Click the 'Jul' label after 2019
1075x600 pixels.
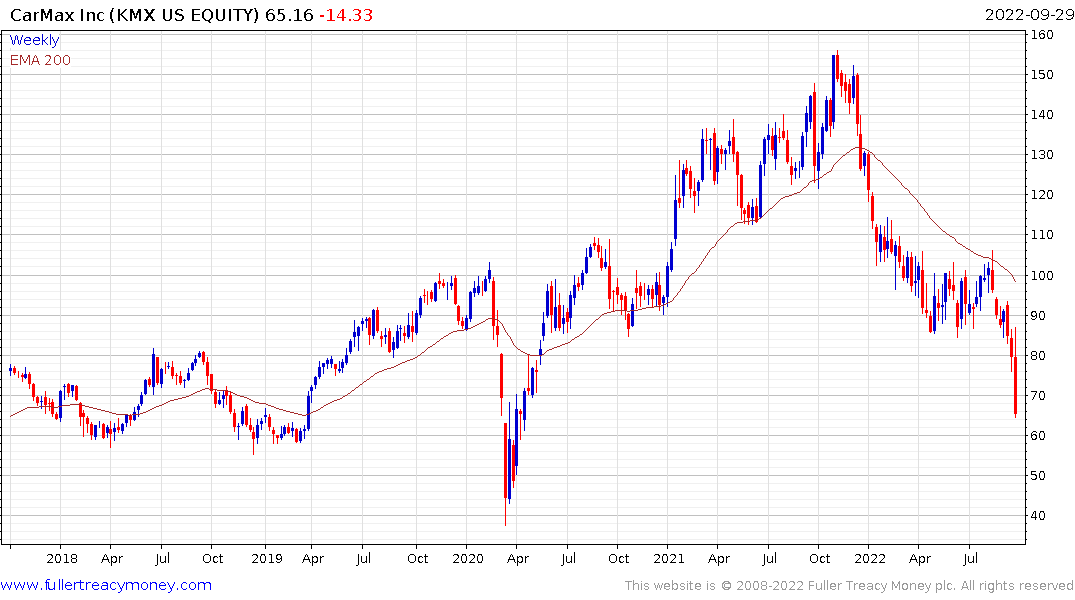tap(363, 558)
